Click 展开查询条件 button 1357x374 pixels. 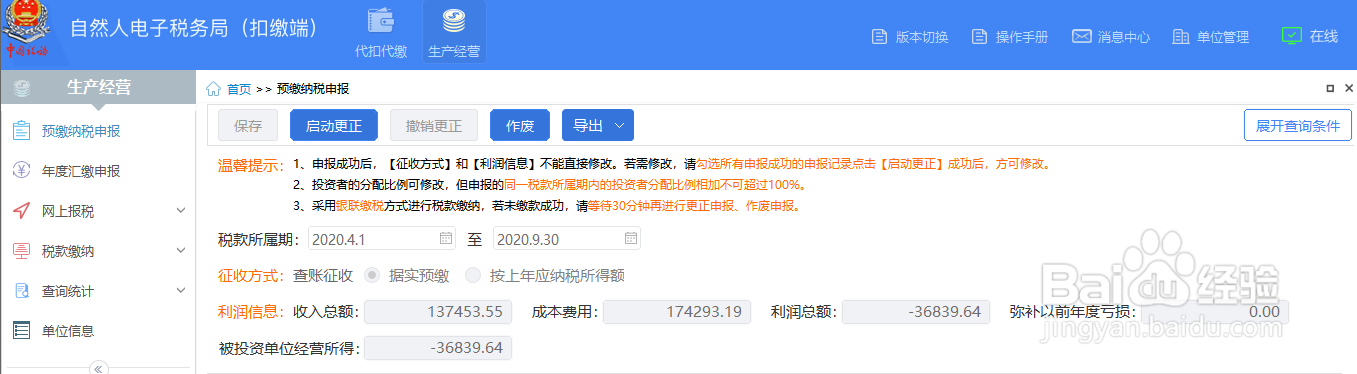click(x=1298, y=125)
